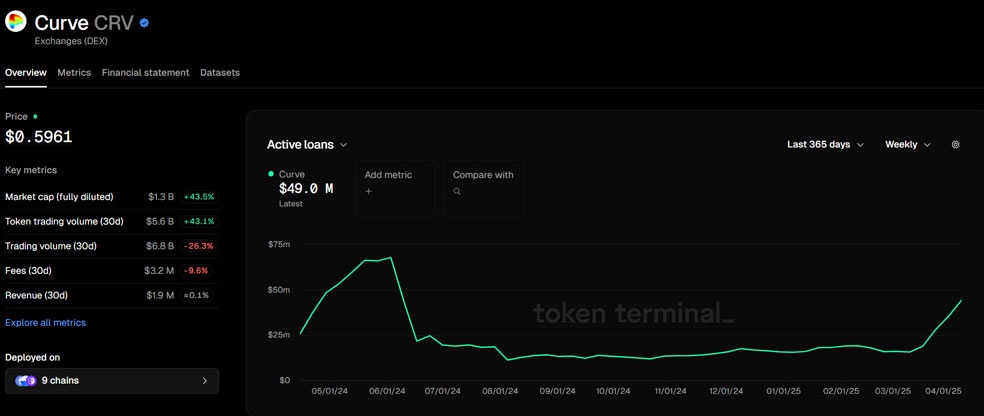Image resolution: width=984 pixels, height=416 pixels.
Task: Open the Active loans metric dropdown
Action: click(x=307, y=144)
